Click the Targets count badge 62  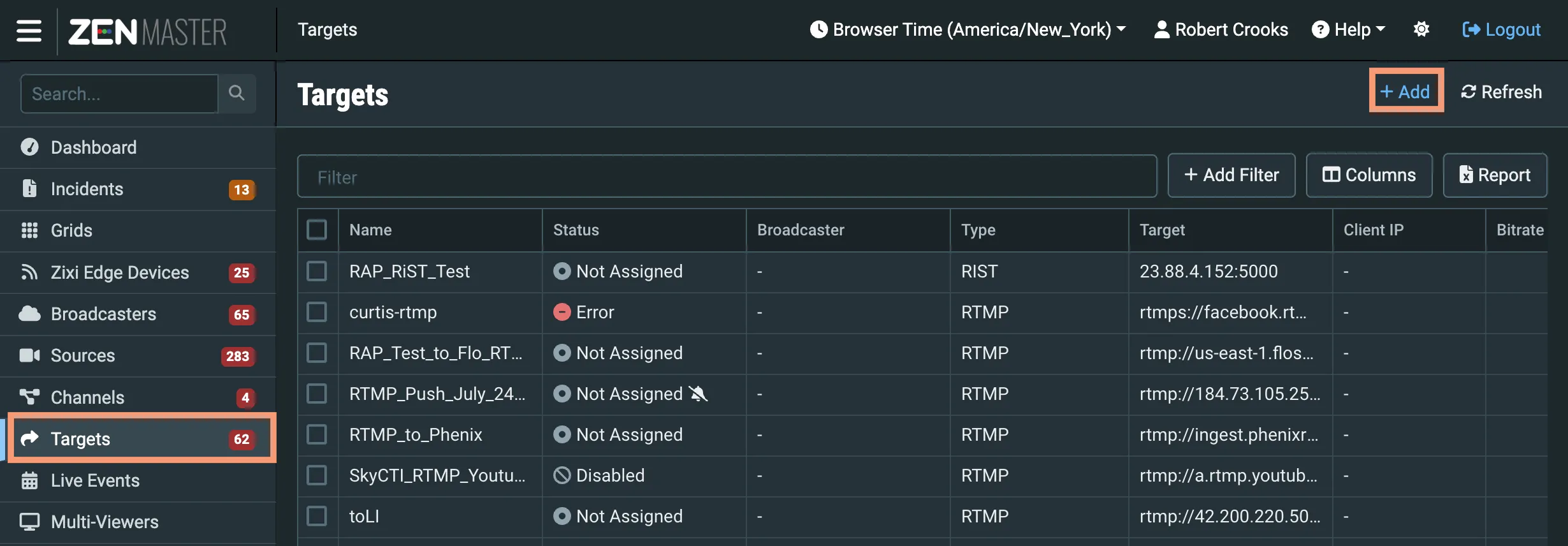point(242,439)
